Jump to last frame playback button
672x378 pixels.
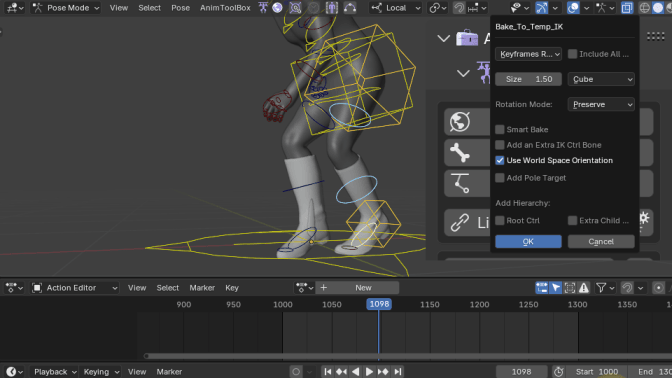pos(397,372)
